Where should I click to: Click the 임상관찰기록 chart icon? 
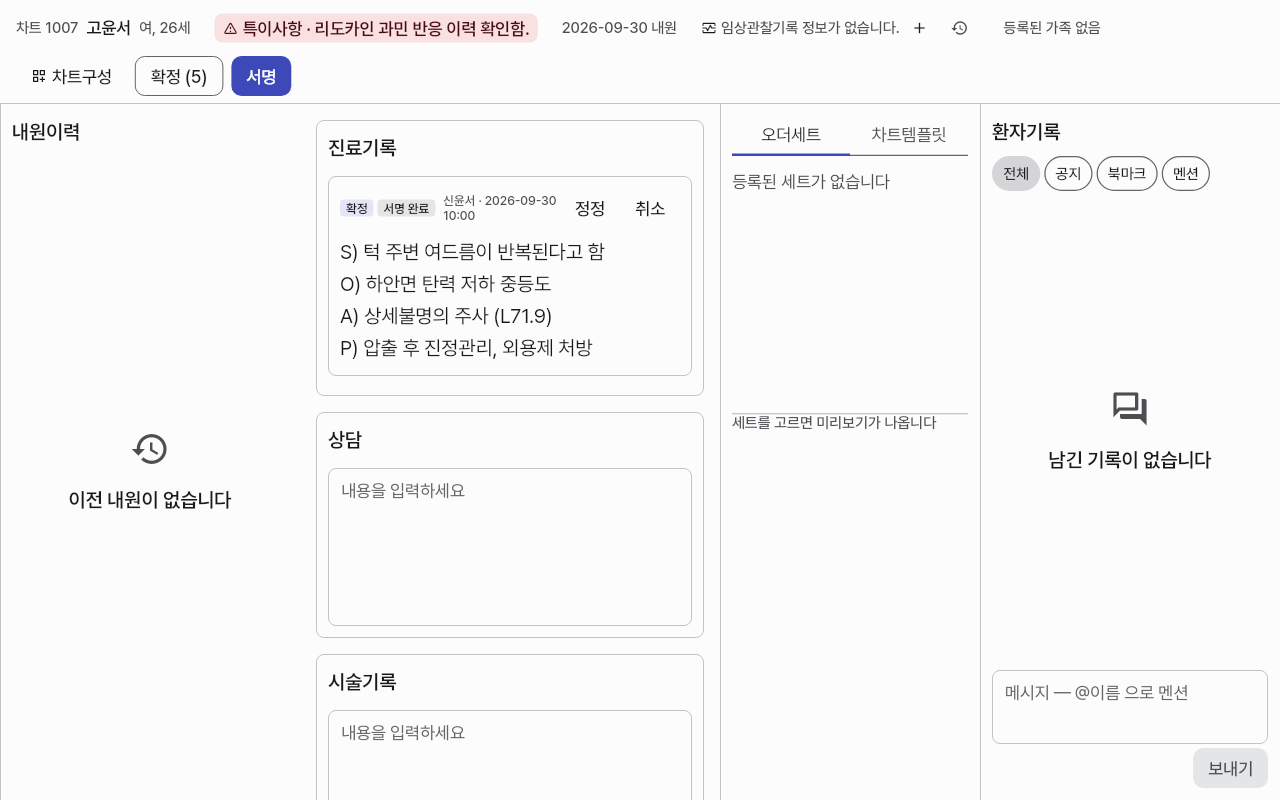click(x=709, y=28)
